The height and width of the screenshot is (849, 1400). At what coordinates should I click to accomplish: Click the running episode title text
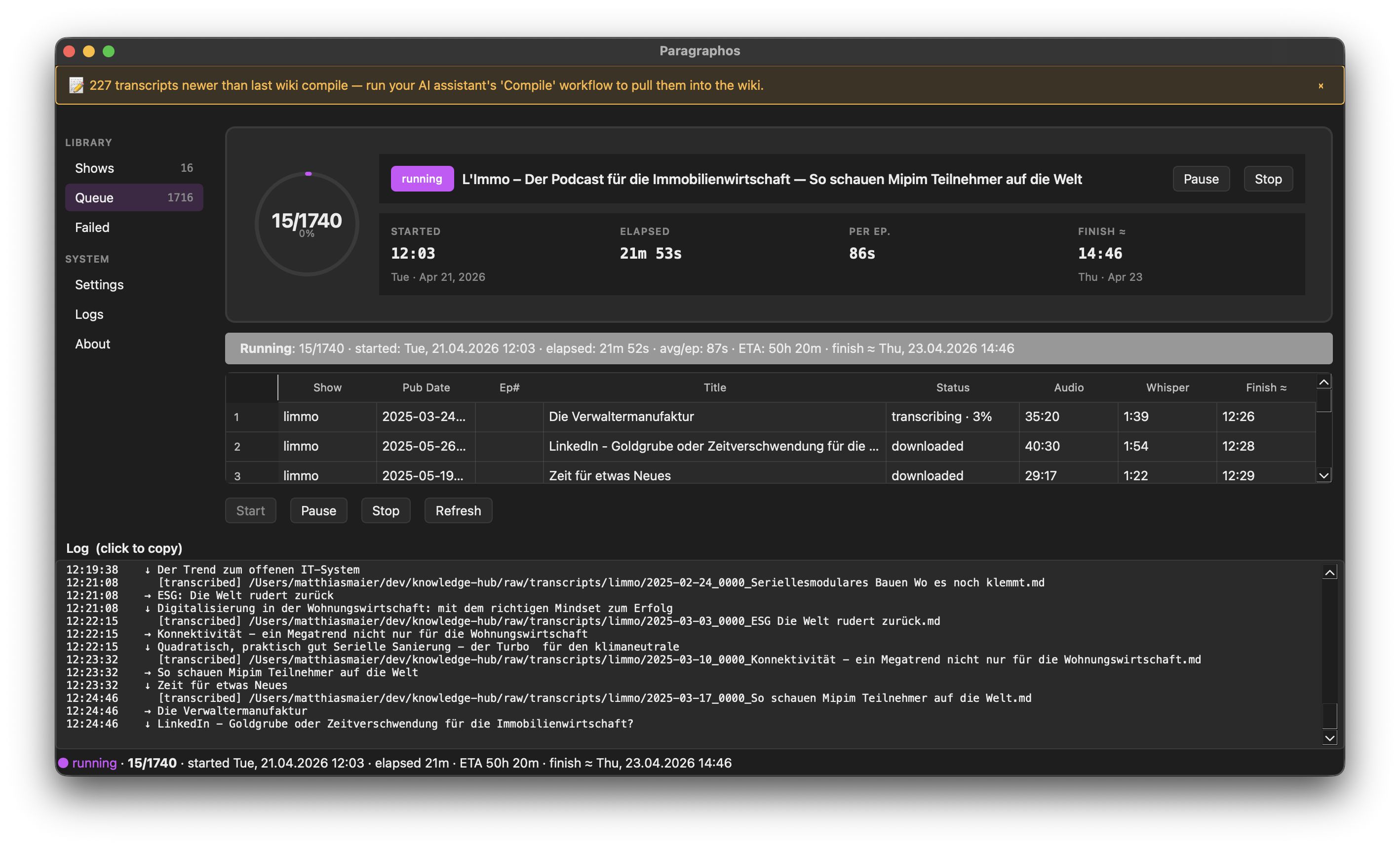[772, 179]
